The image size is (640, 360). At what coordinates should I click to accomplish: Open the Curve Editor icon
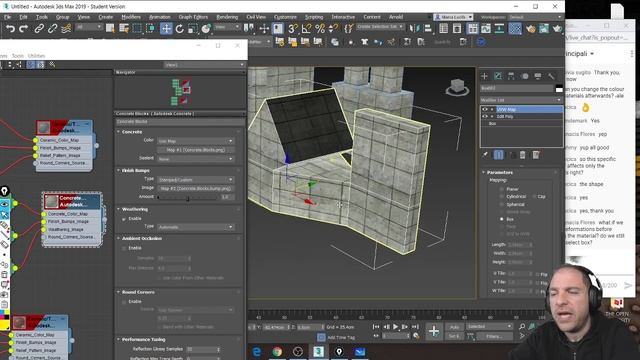486,29
